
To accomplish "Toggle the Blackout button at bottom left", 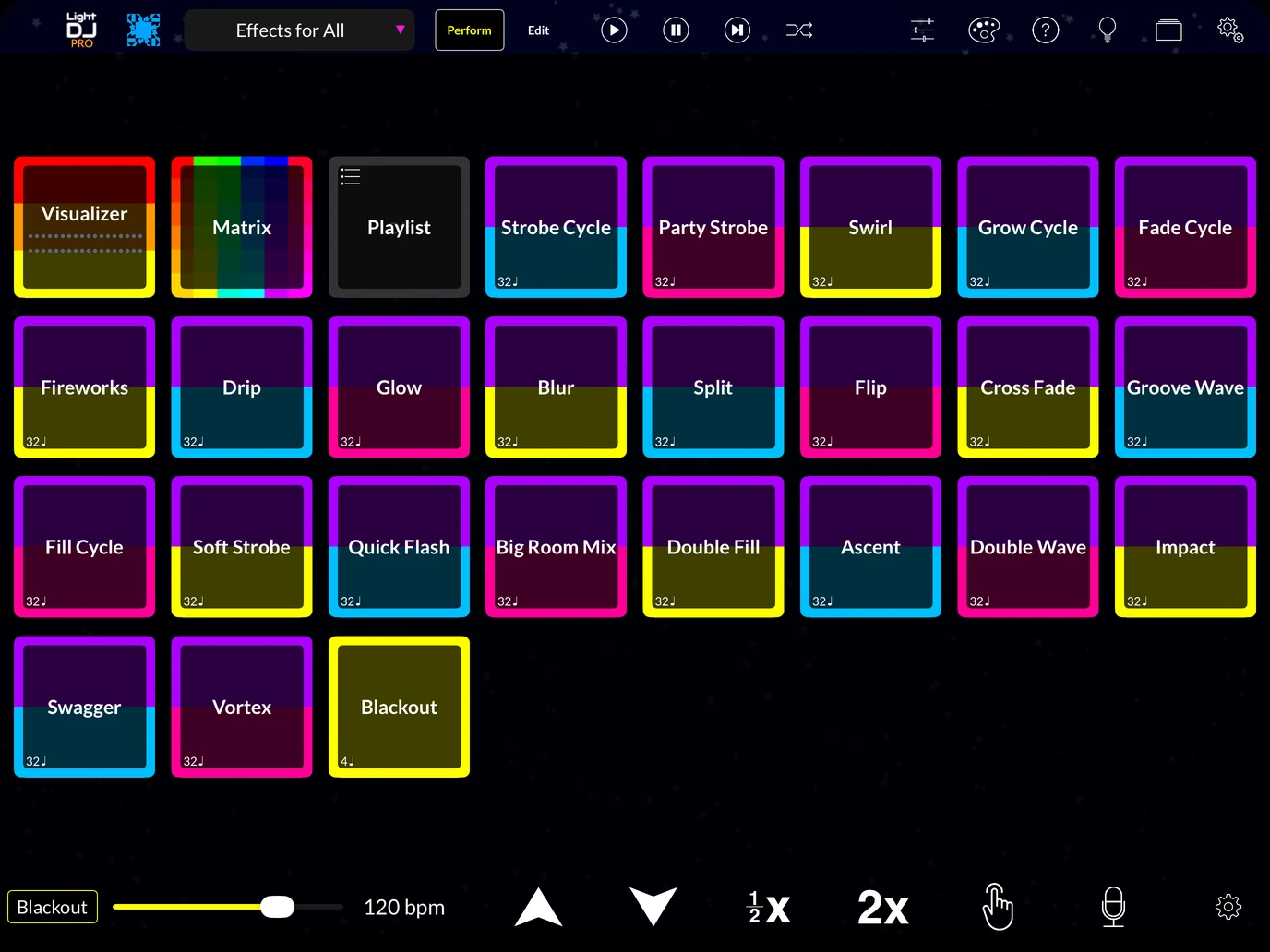I will pyautogui.click(x=53, y=907).
